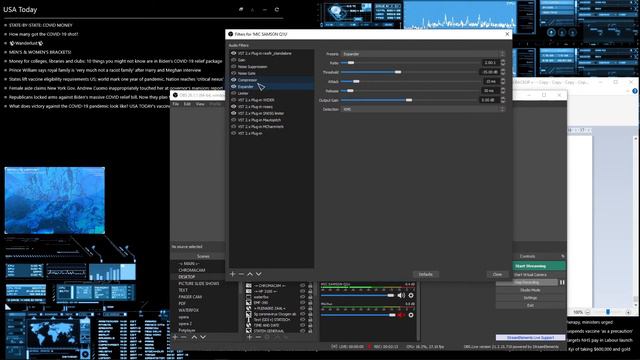The height and width of the screenshot is (360, 640).
Task: Click the Defaults button in the Filters dialog
Action: (425, 274)
